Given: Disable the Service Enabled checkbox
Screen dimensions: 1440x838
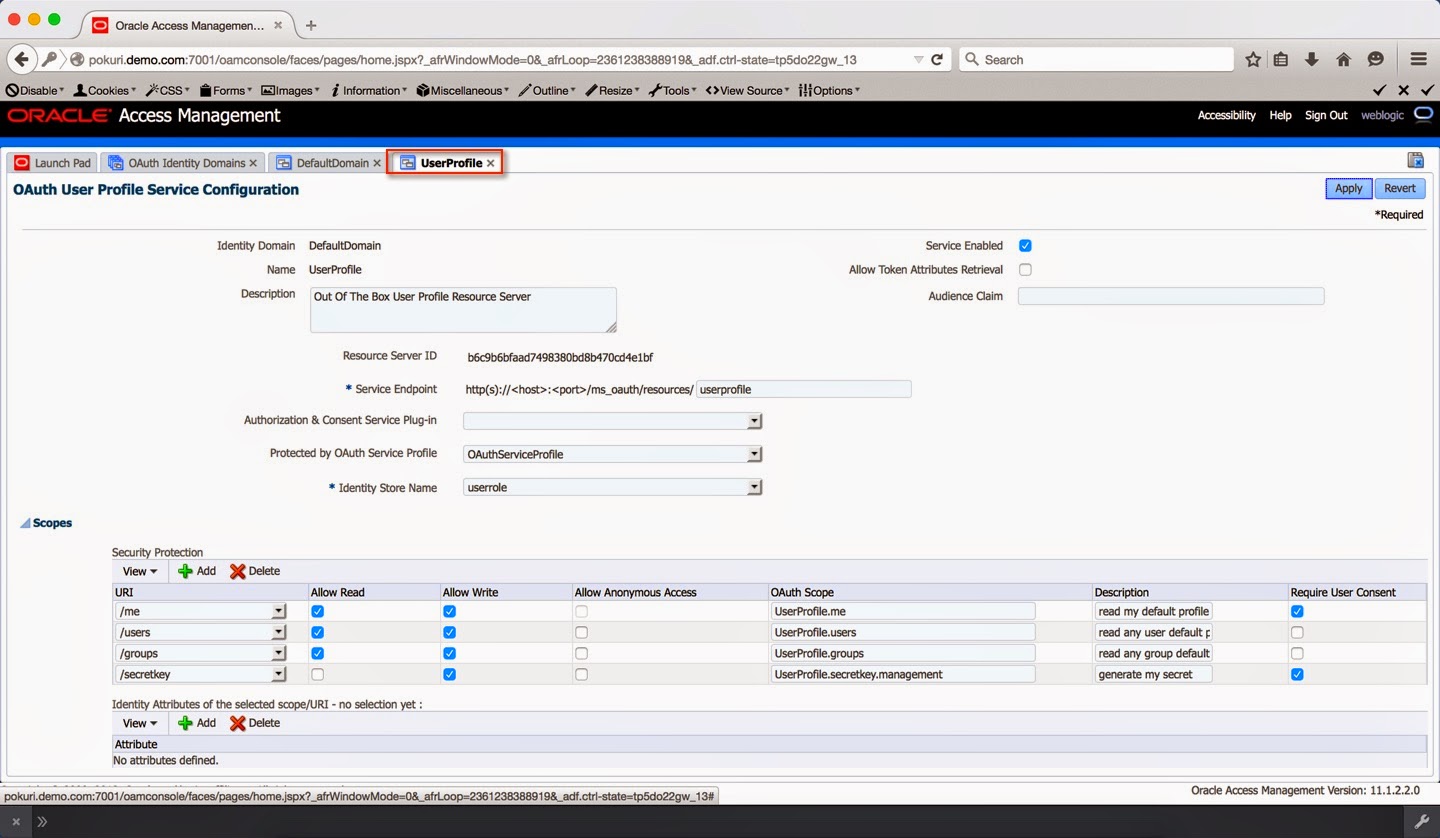Looking at the screenshot, I should pos(1025,245).
